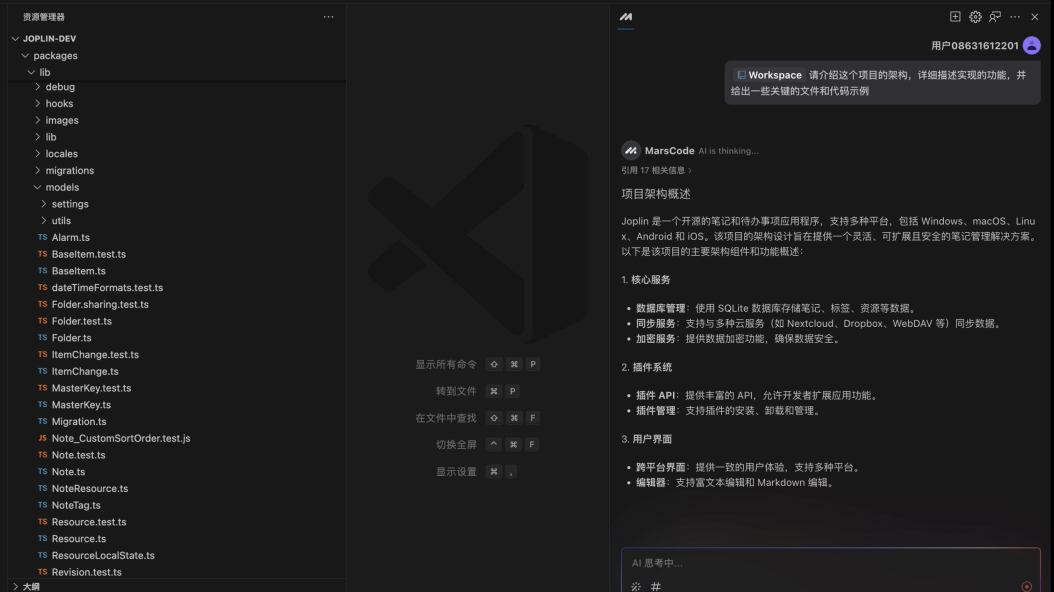Expand the 17 referenced information link
The image size is (1054, 592).
pos(656,171)
